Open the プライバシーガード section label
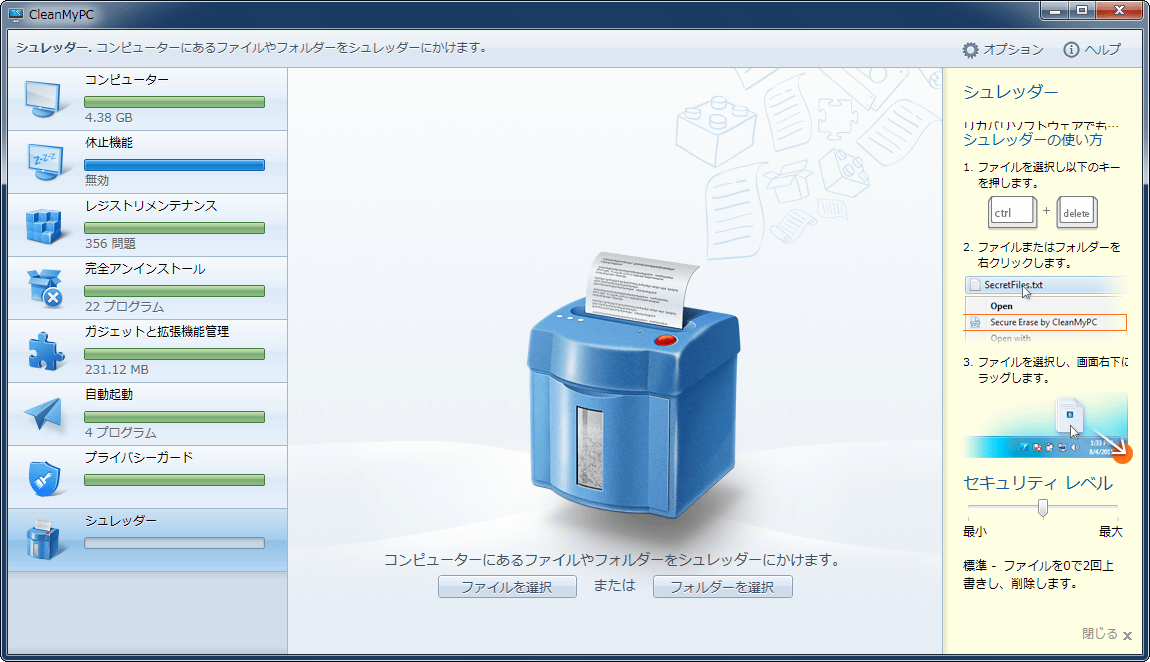The image size is (1150, 662). point(139,457)
